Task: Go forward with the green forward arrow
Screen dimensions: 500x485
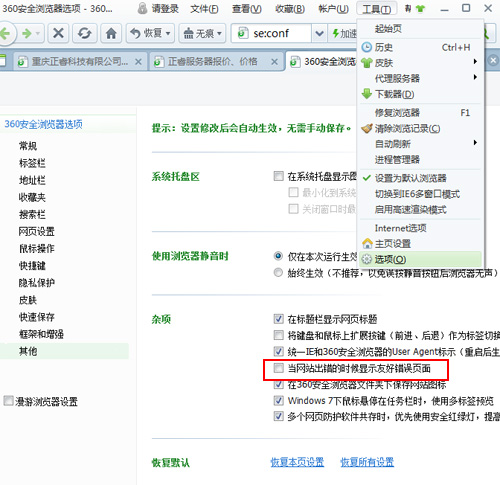Action: [26, 33]
